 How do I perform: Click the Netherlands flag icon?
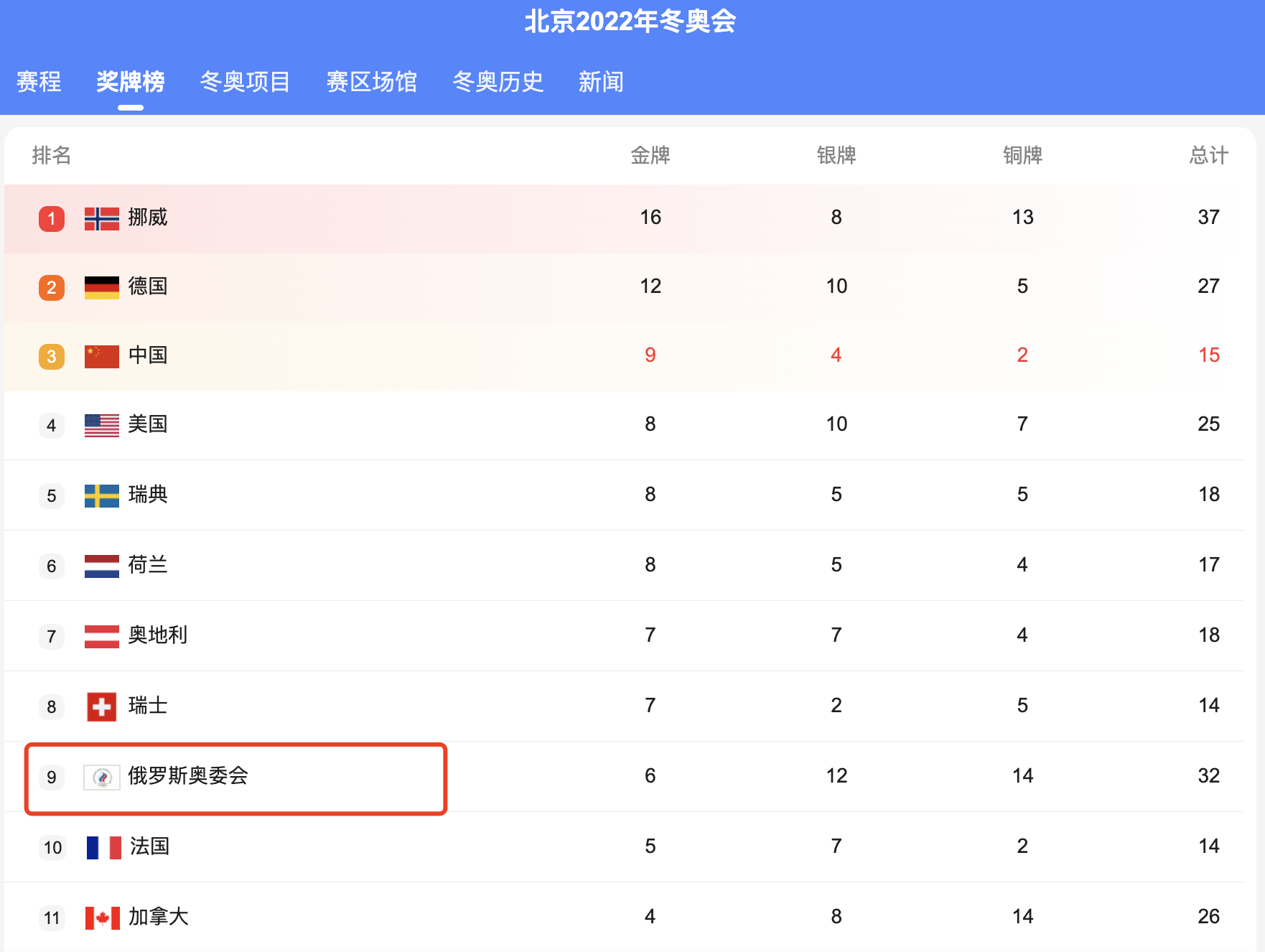(x=102, y=566)
